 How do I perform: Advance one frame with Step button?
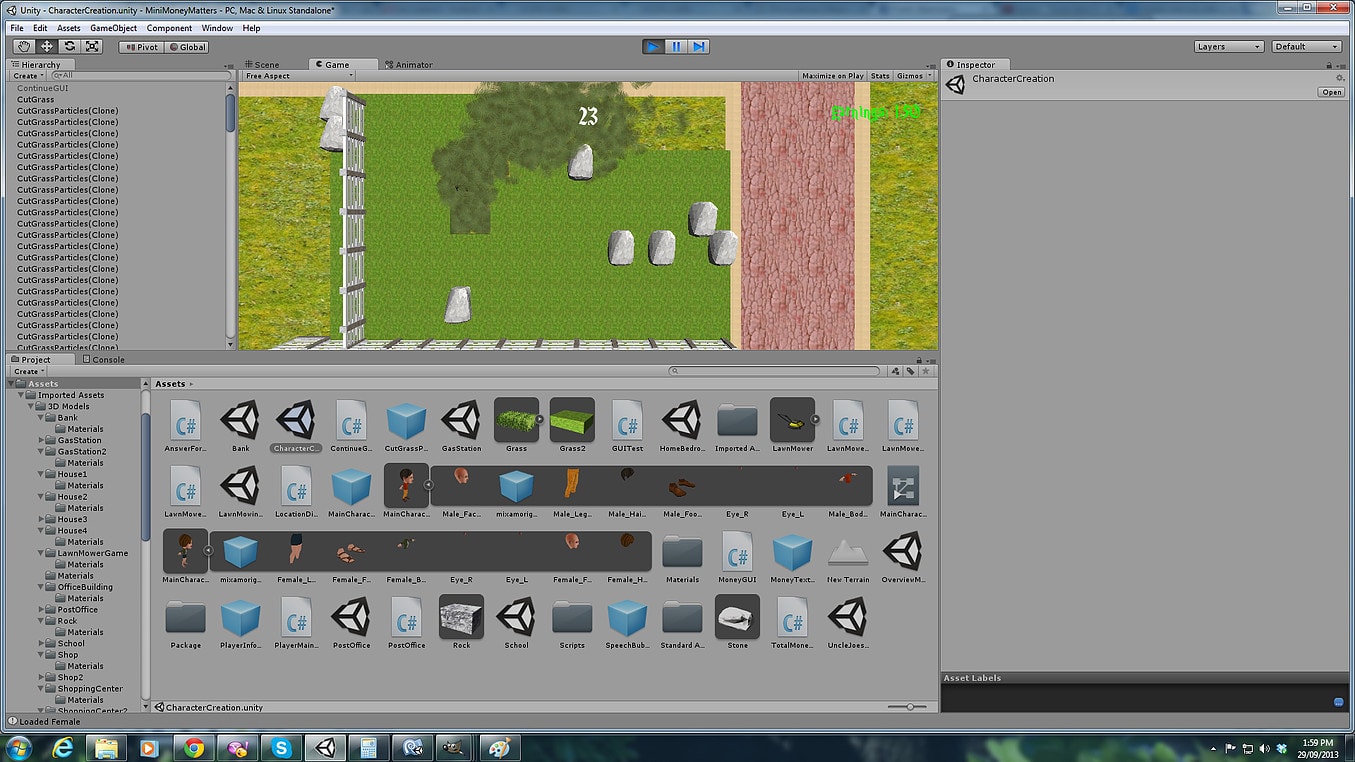pos(699,46)
